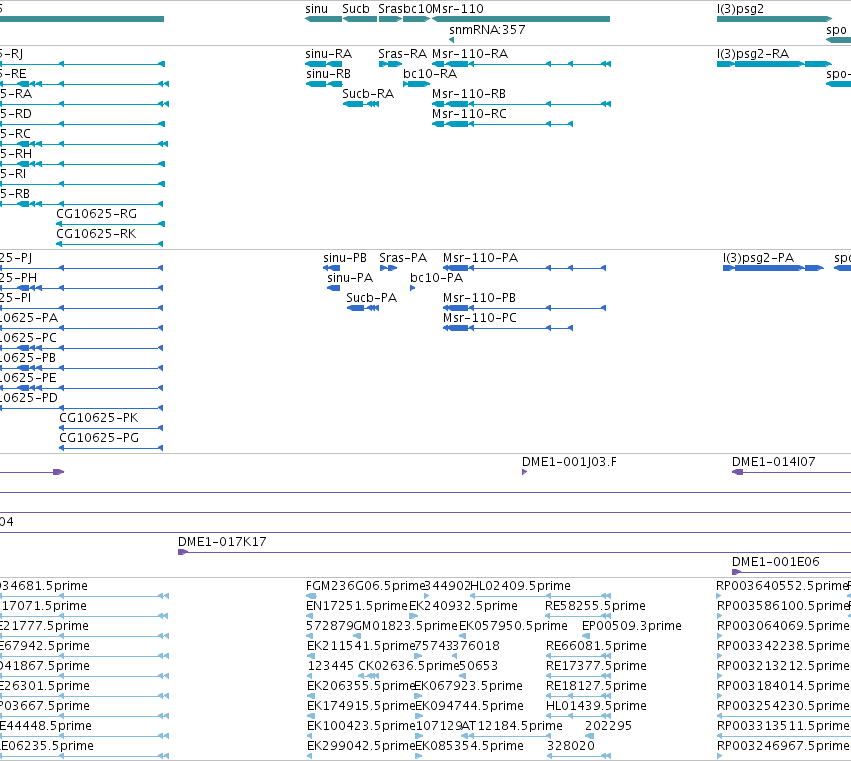Open the sinu-RA transcript label
The image size is (851, 761).
(328, 54)
